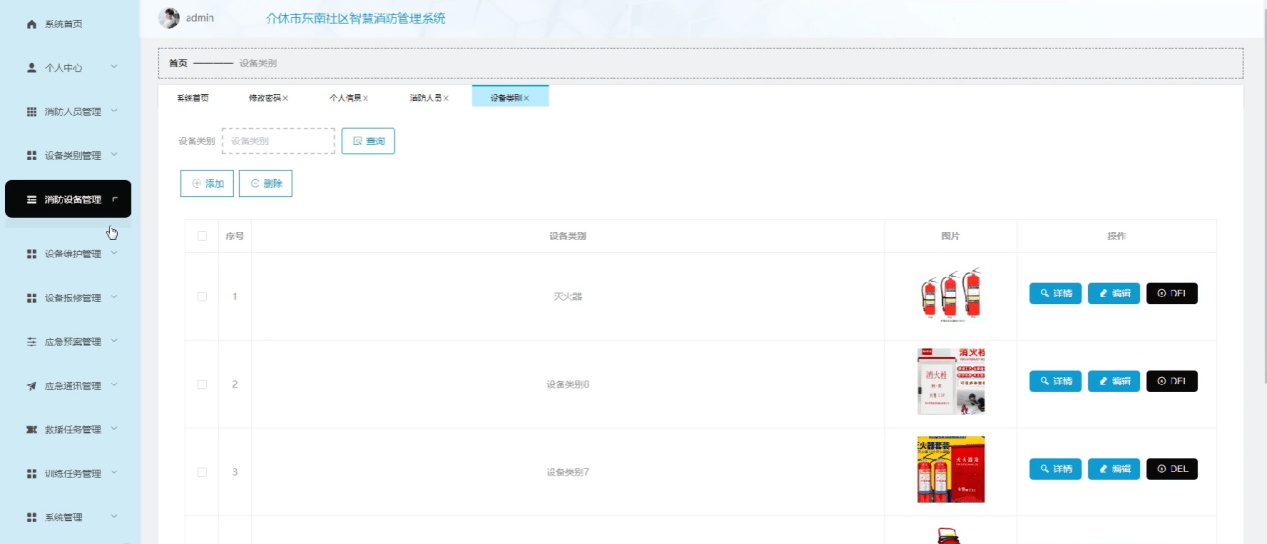Image resolution: width=1267 pixels, height=544 pixels.
Task: Click the cell text 灭火器
Action: (x=567, y=297)
